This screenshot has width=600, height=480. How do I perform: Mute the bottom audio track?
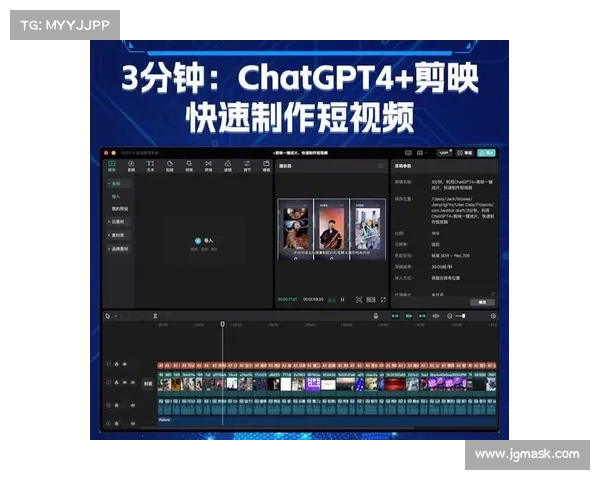133,423
